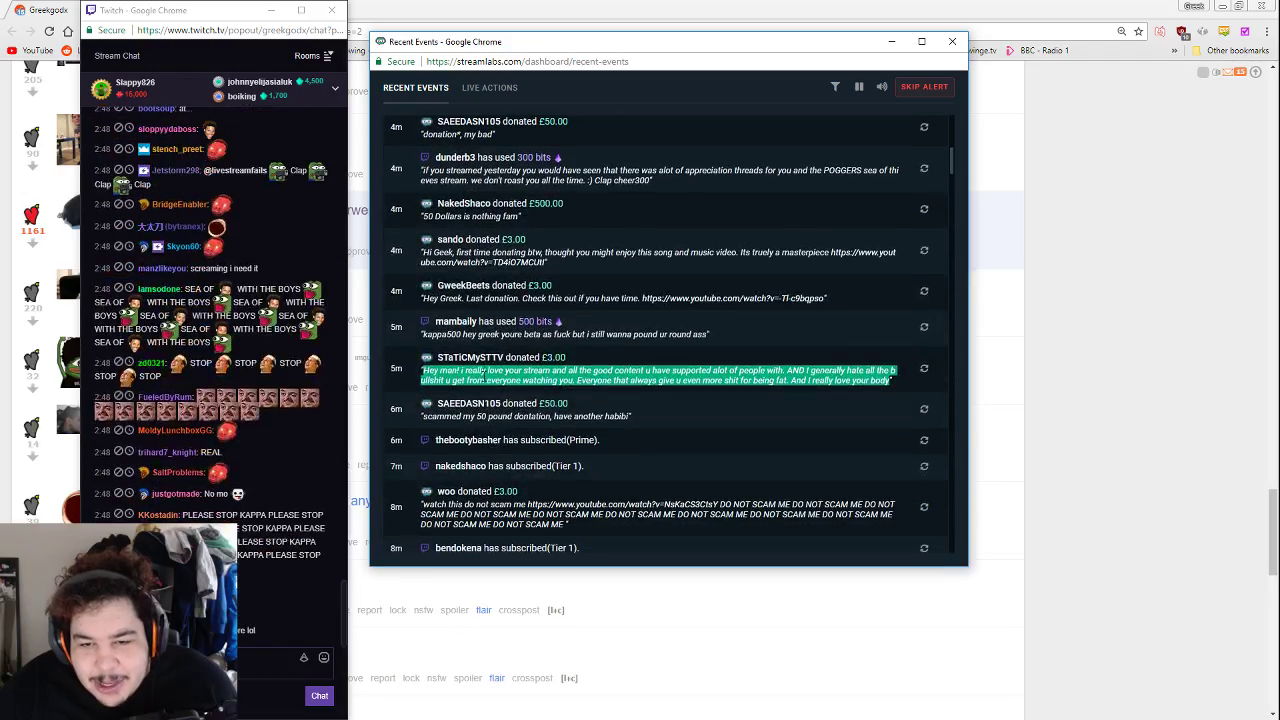This screenshot has width=1280, height=720.
Task: Click the upper reddit flair link
Action: tap(484, 610)
